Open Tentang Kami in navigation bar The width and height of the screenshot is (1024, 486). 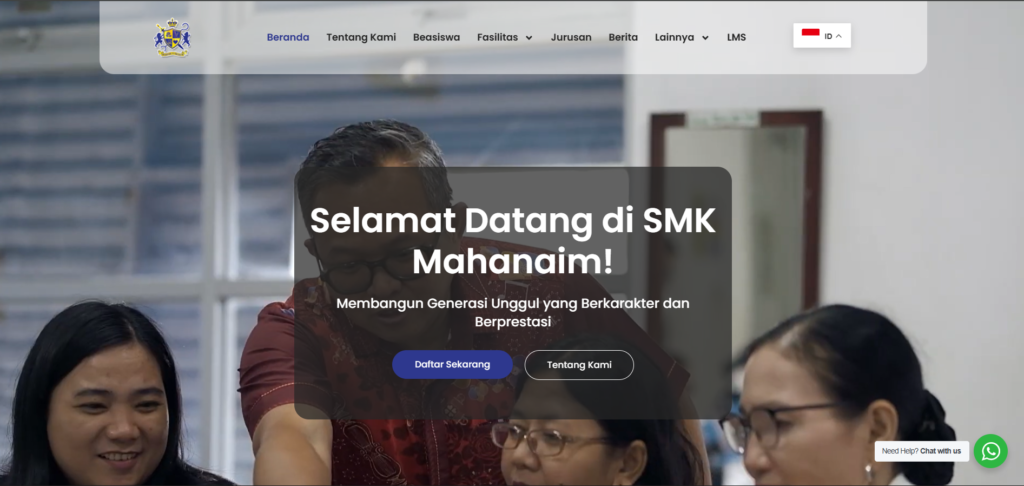click(x=361, y=37)
